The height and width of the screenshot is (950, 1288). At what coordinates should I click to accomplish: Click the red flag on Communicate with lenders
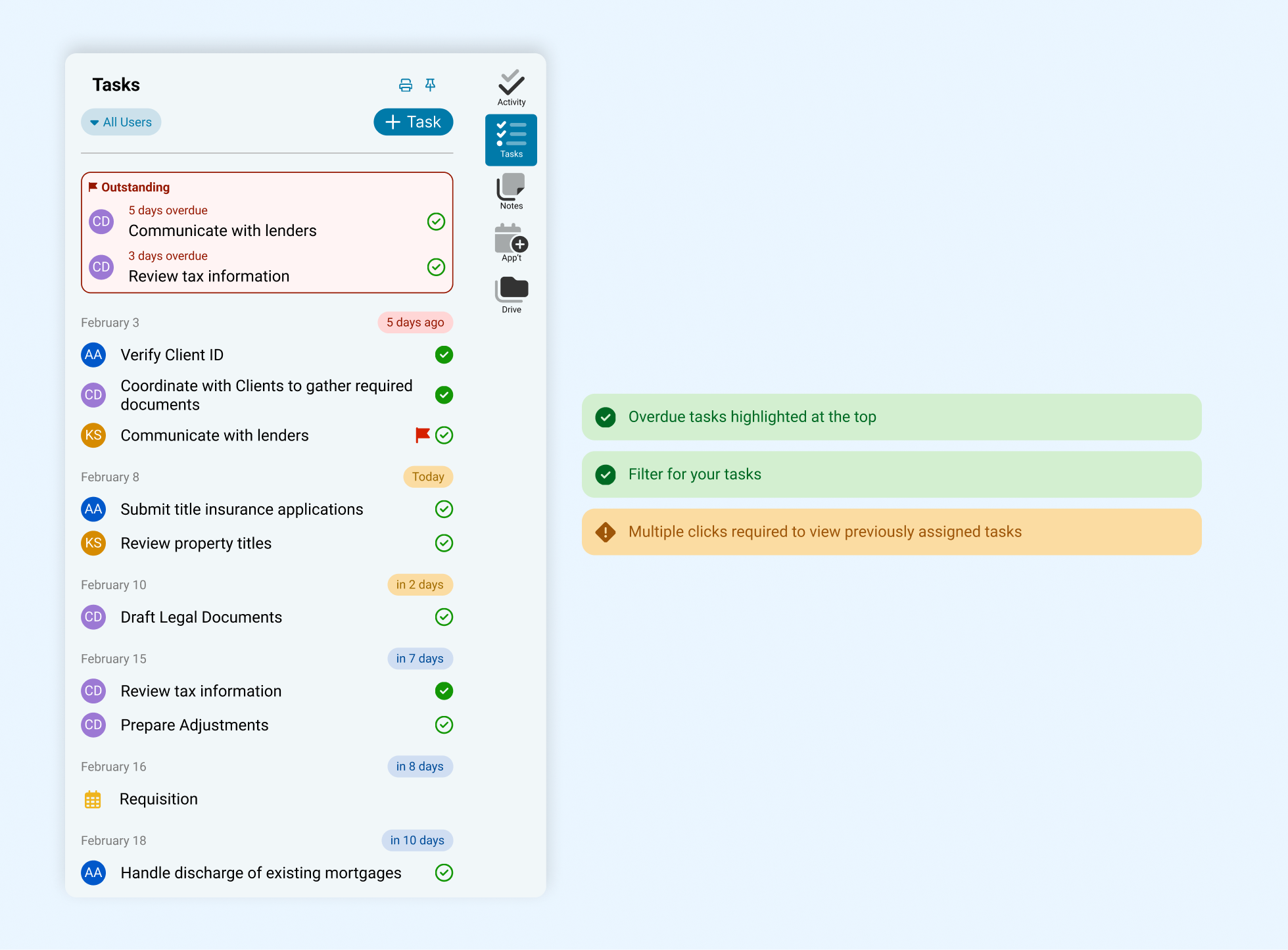(422, 435)
